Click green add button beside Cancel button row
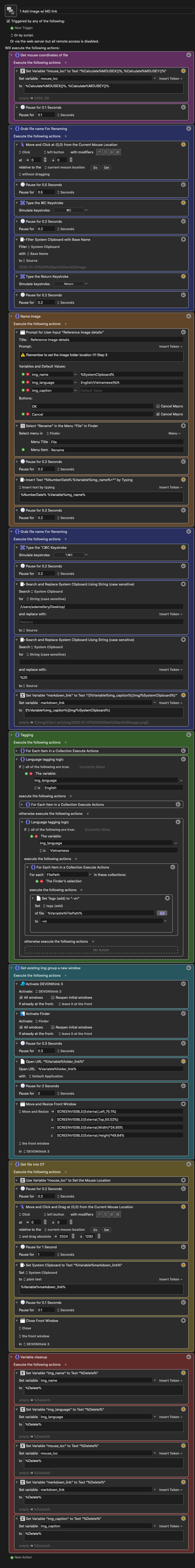 click(23, 414)
